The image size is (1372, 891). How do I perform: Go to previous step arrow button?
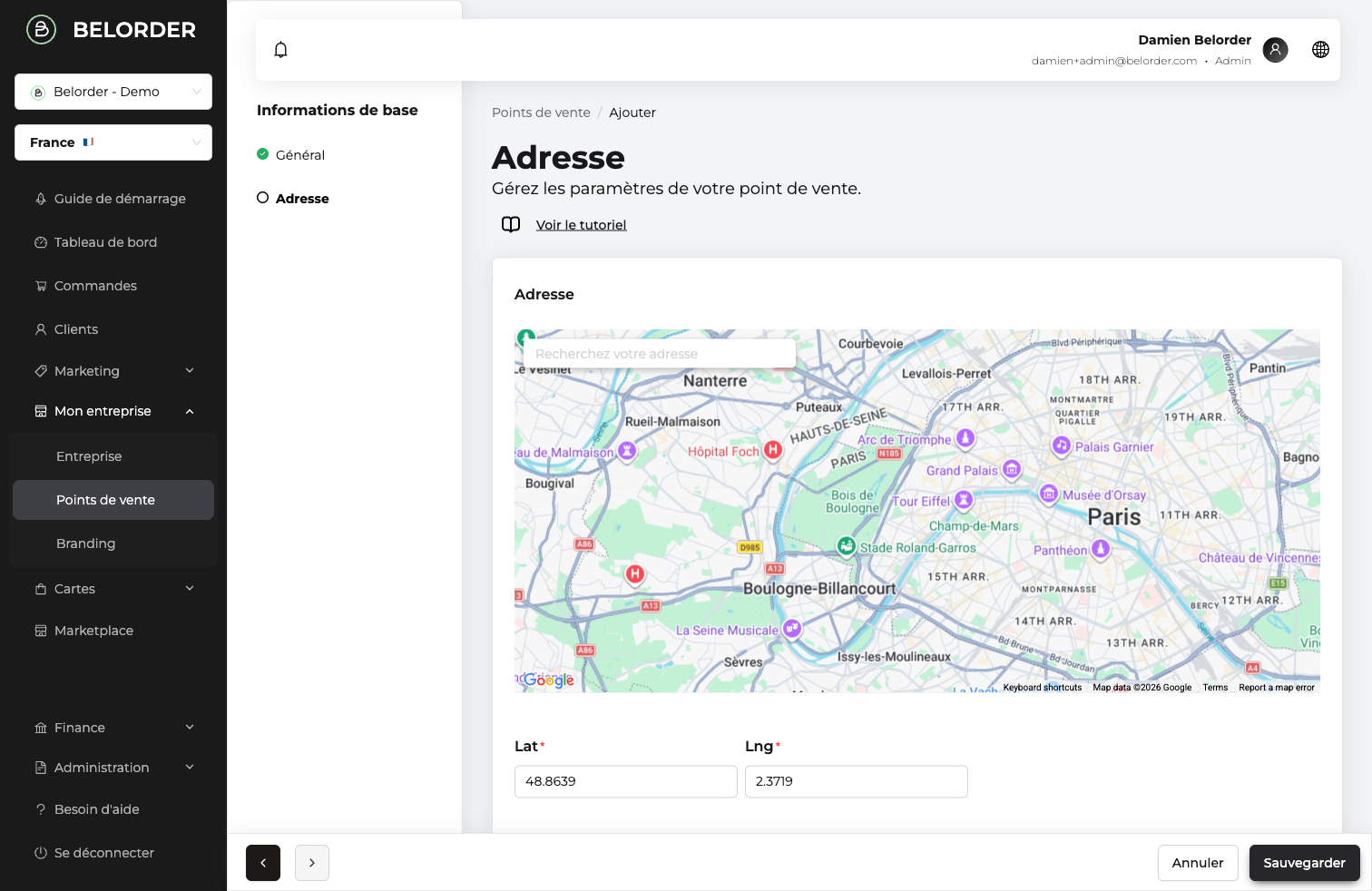[263, 863]
